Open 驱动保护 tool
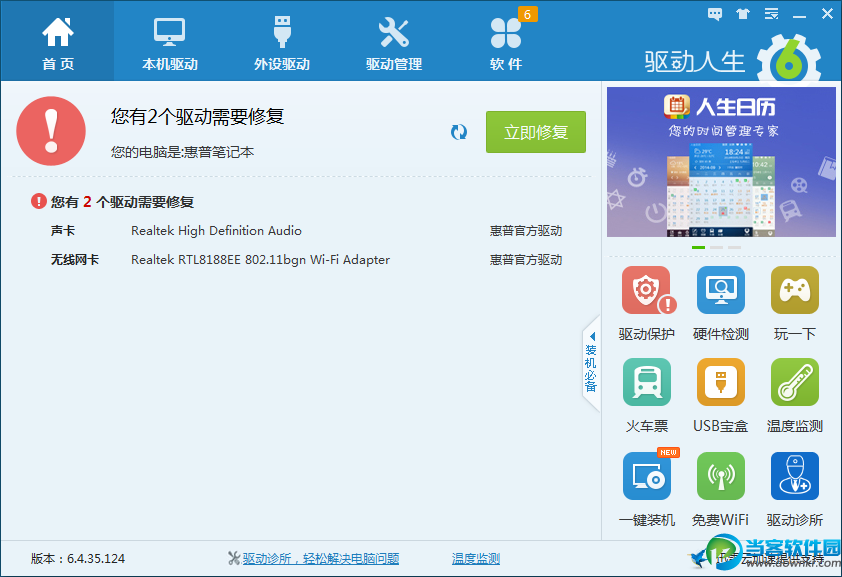Screen dimensions: 842x577 pos(647,304)
